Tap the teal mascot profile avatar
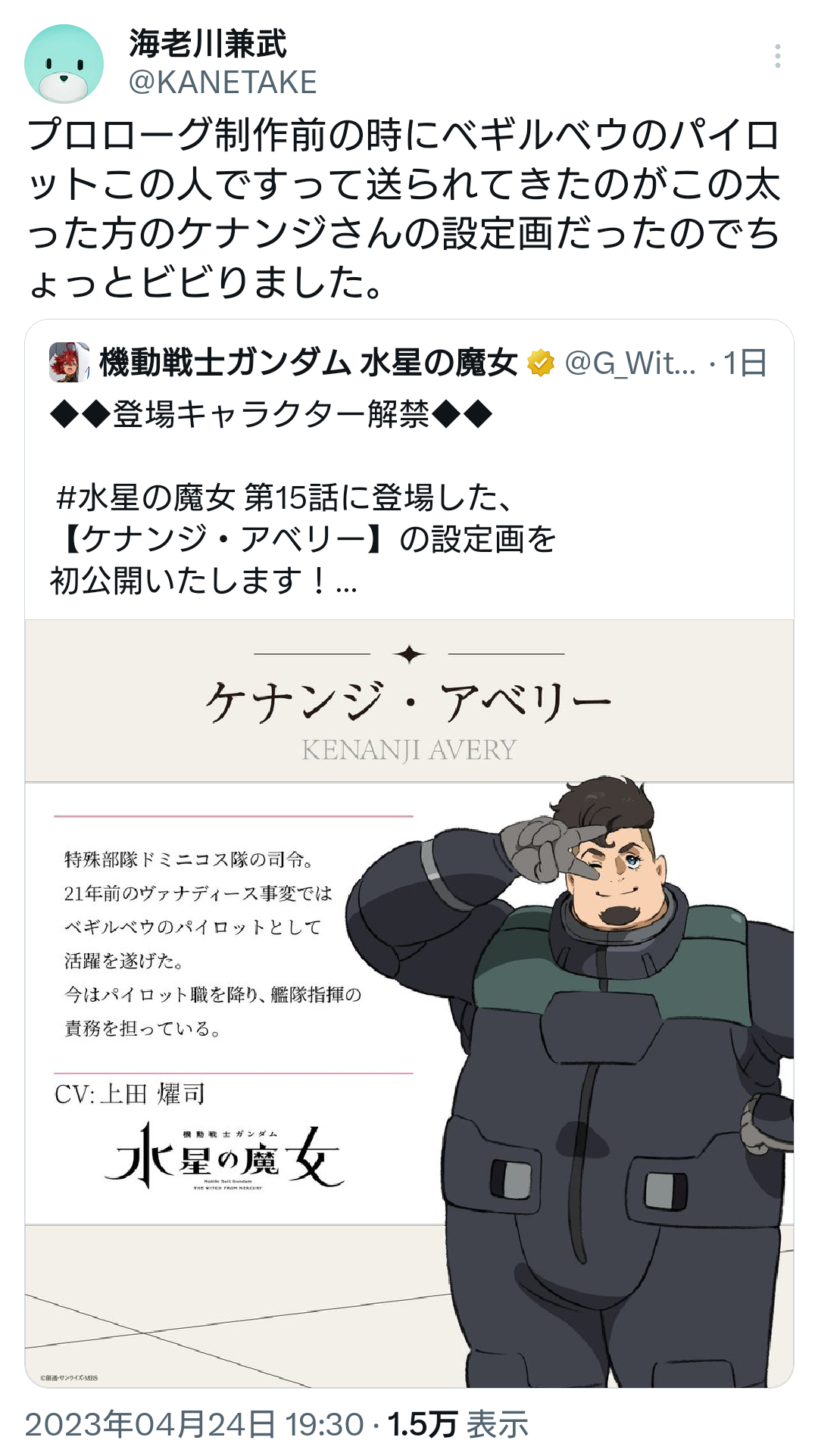The width and height of the screenshot is (818, 1456). 64,64
